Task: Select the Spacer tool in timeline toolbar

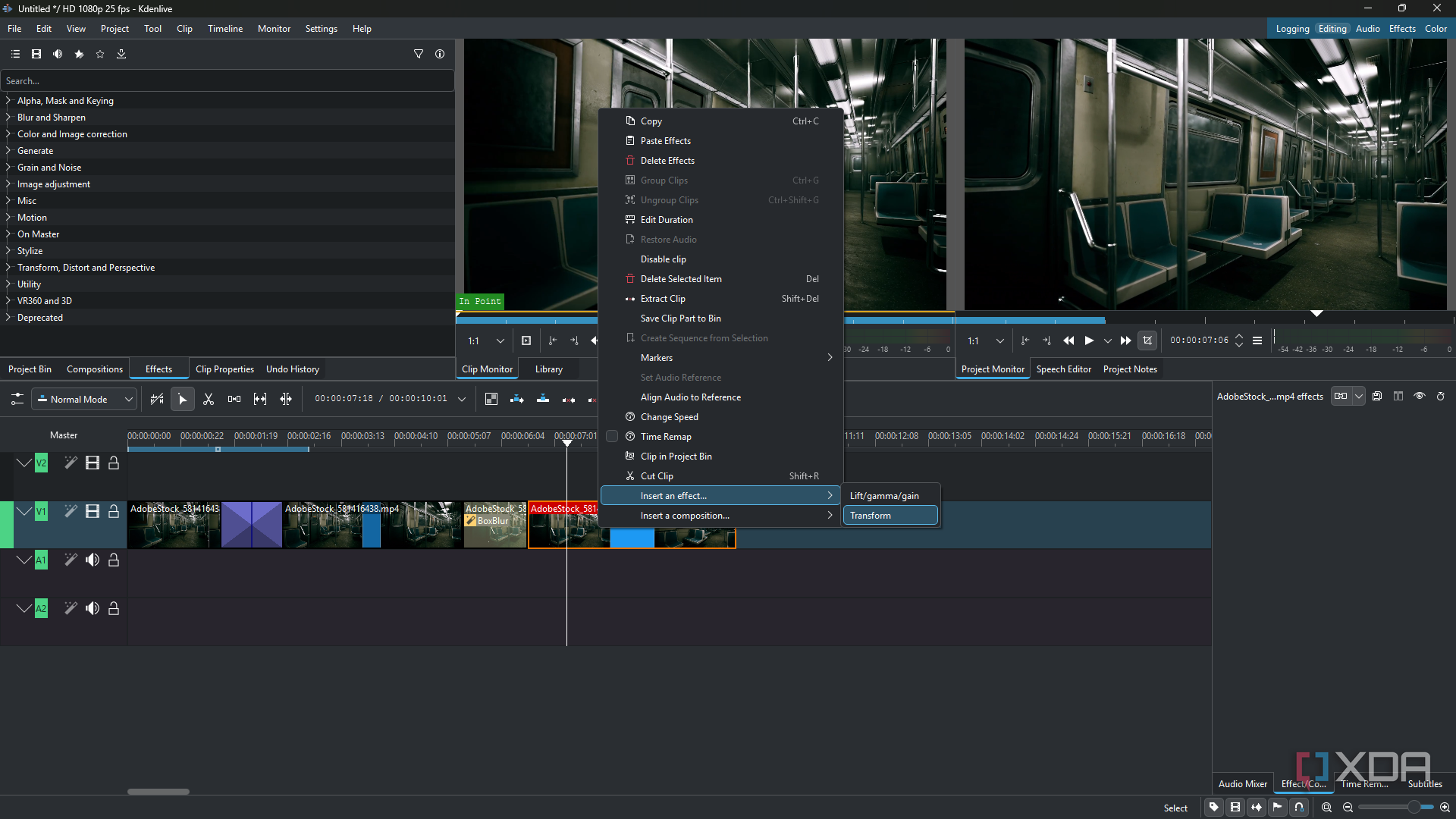Action: pyautogui.click(x=234, y=400)
